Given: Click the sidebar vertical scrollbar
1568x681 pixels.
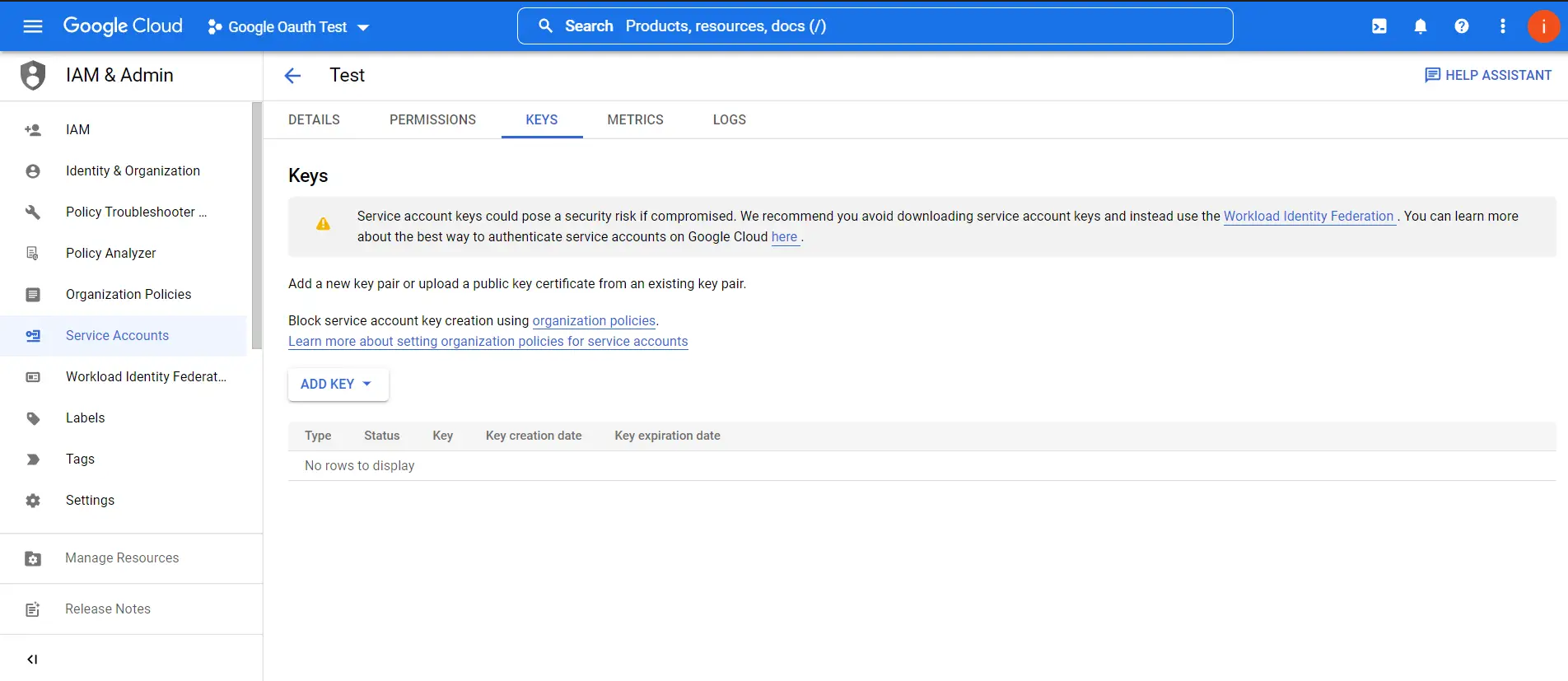Looking at the screenshot, I should click(x=257, y=226).
